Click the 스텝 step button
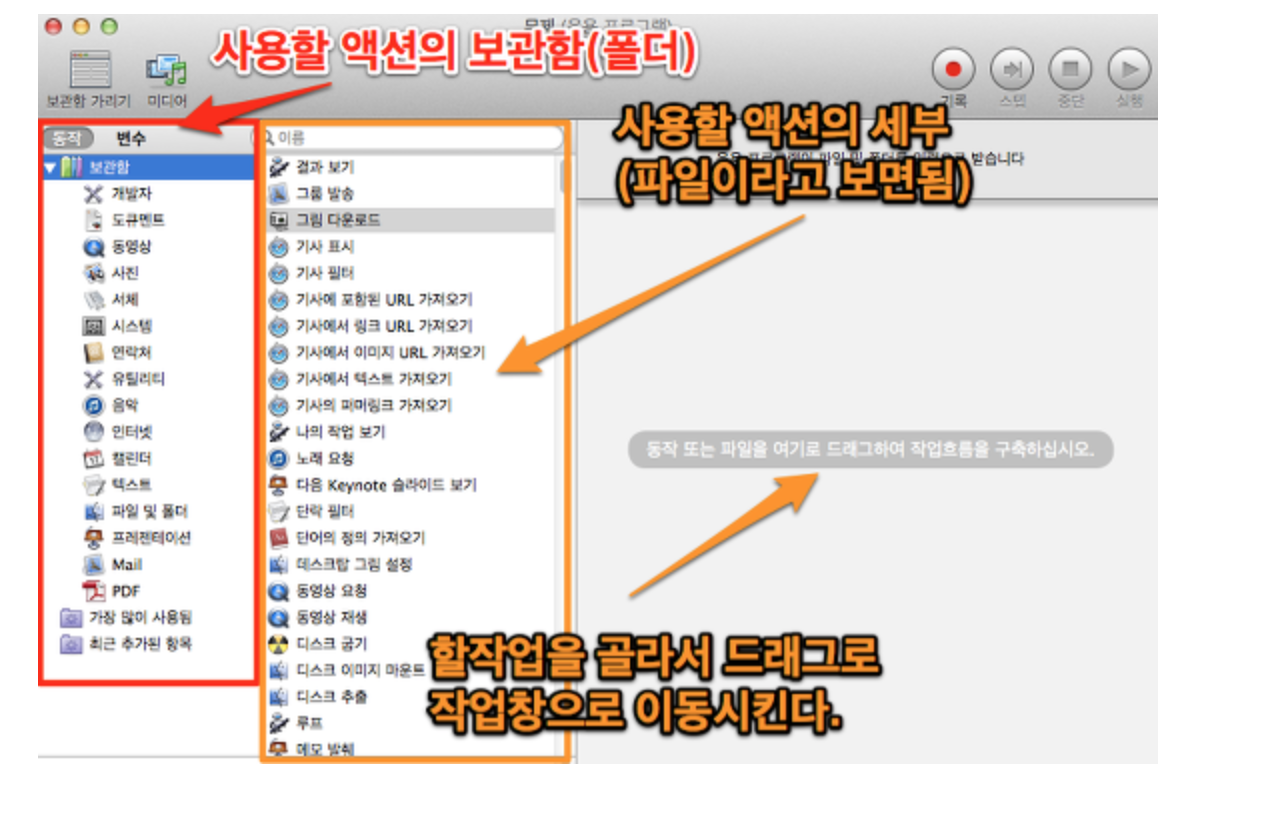Image resolution: width=1264 pixels, height=826 pixels. click(x=1011, y=70)
